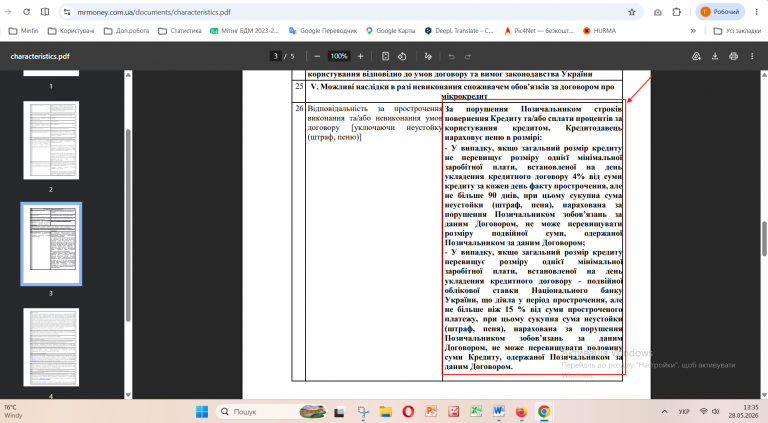Open site information icon in address bar
This screenshot has width=768, height=423.
tap(67, 12)
